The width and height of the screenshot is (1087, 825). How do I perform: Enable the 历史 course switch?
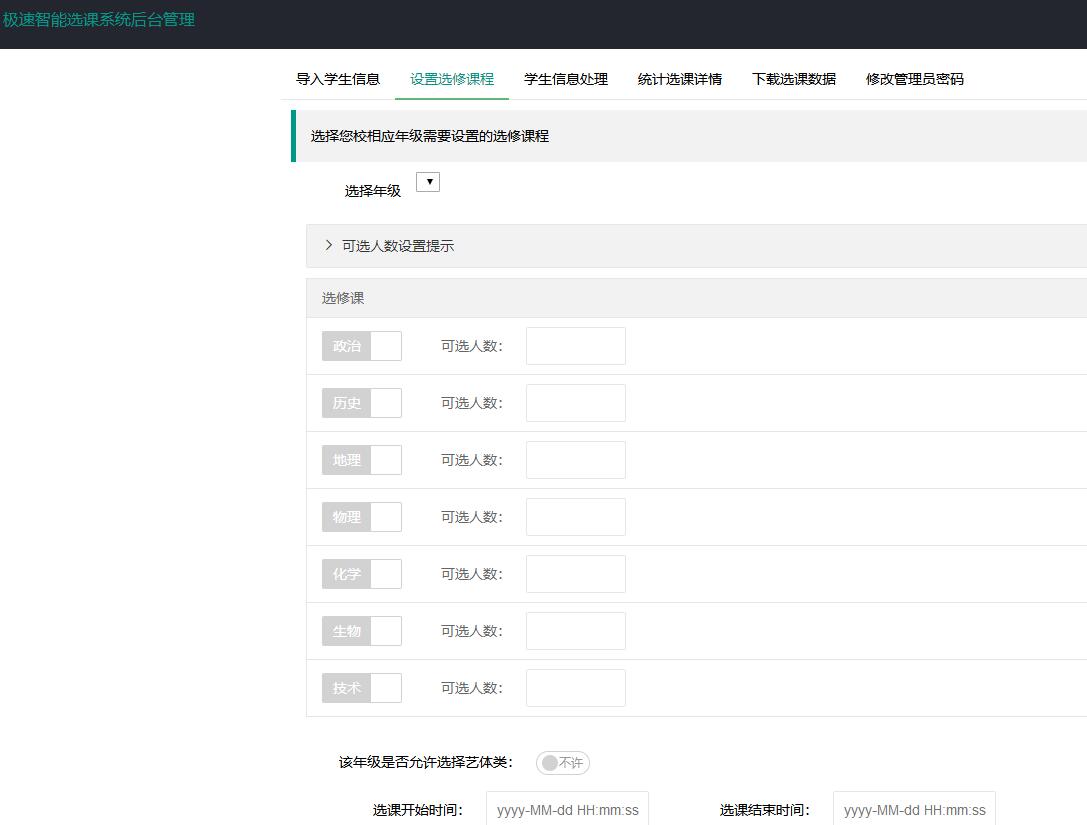[x=361, y=403]
